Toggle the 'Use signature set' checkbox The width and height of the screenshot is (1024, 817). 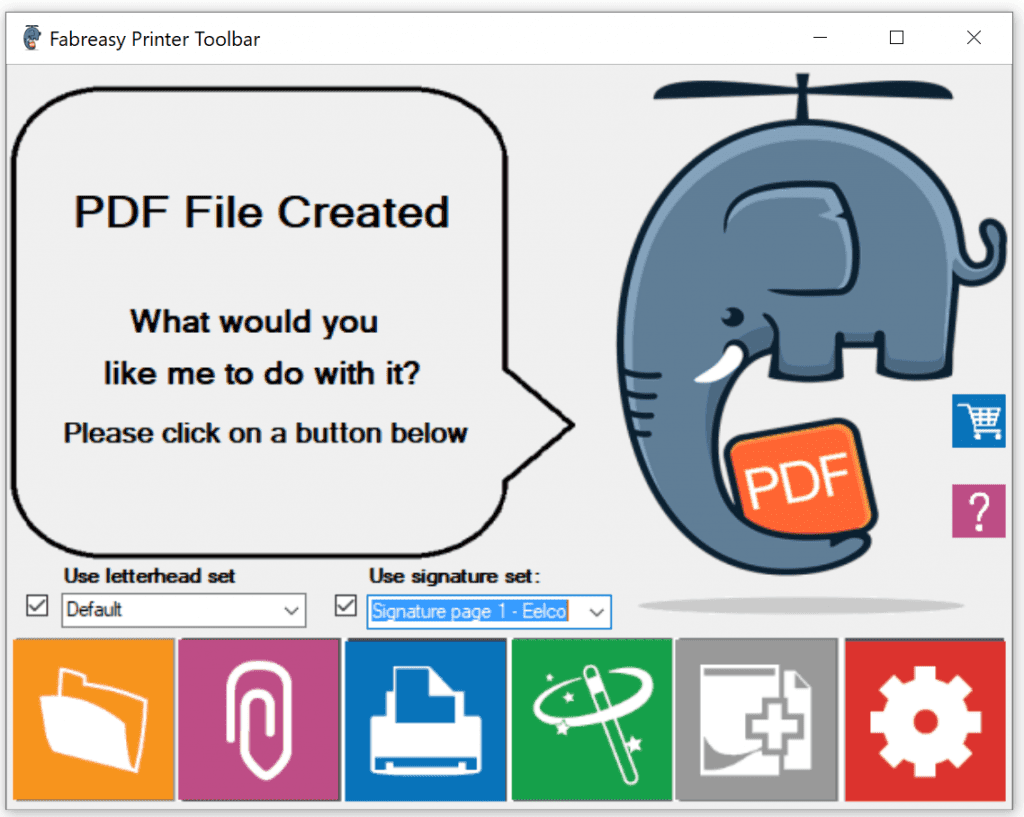pos(346,606)
